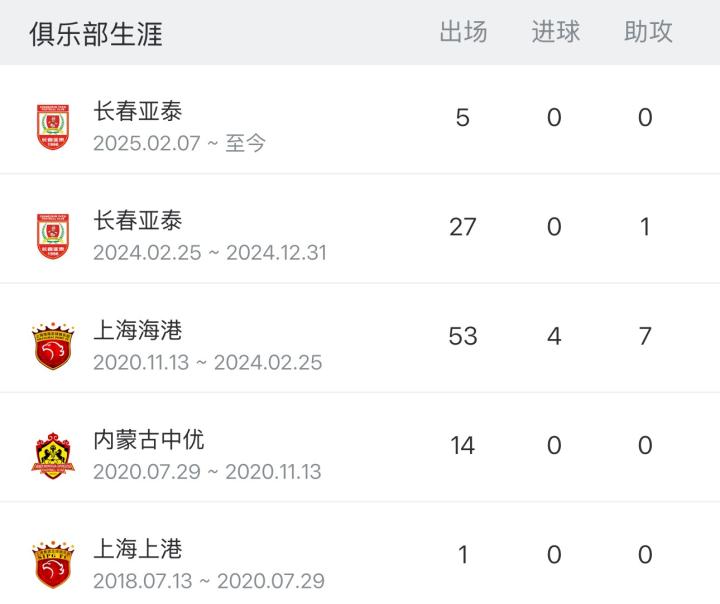Select the 上海上港 club crest
Screen dimensions: 720x604
click(x=52, y=565)
